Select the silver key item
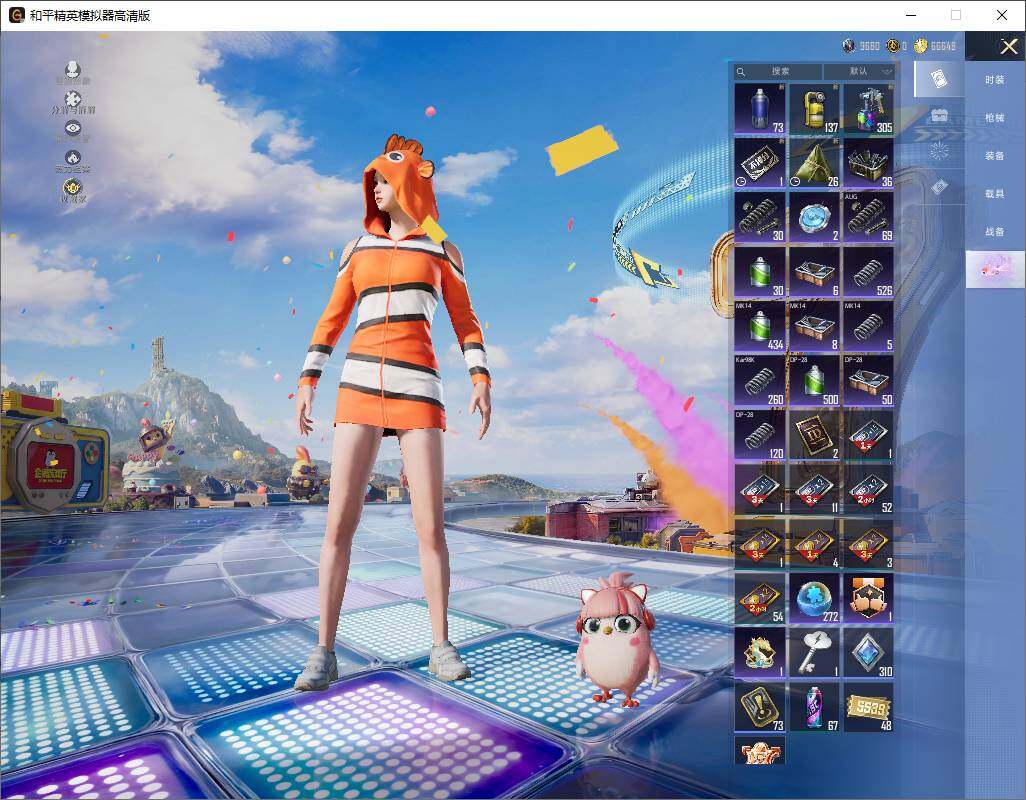Screen dimensions: 1026x800 pyautogui.click(x=814, y=653)
